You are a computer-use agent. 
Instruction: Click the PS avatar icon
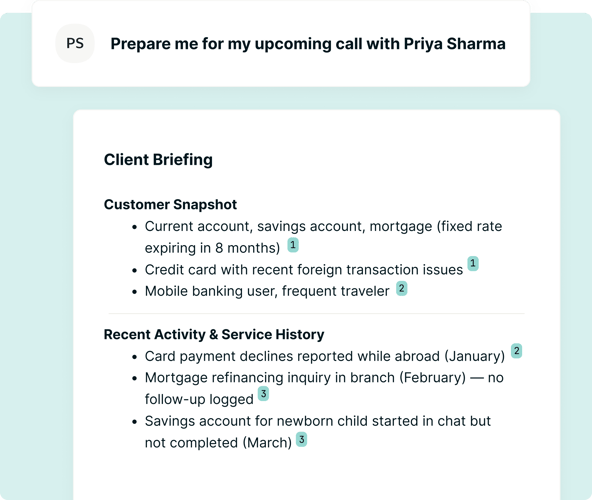pos(75,43)
